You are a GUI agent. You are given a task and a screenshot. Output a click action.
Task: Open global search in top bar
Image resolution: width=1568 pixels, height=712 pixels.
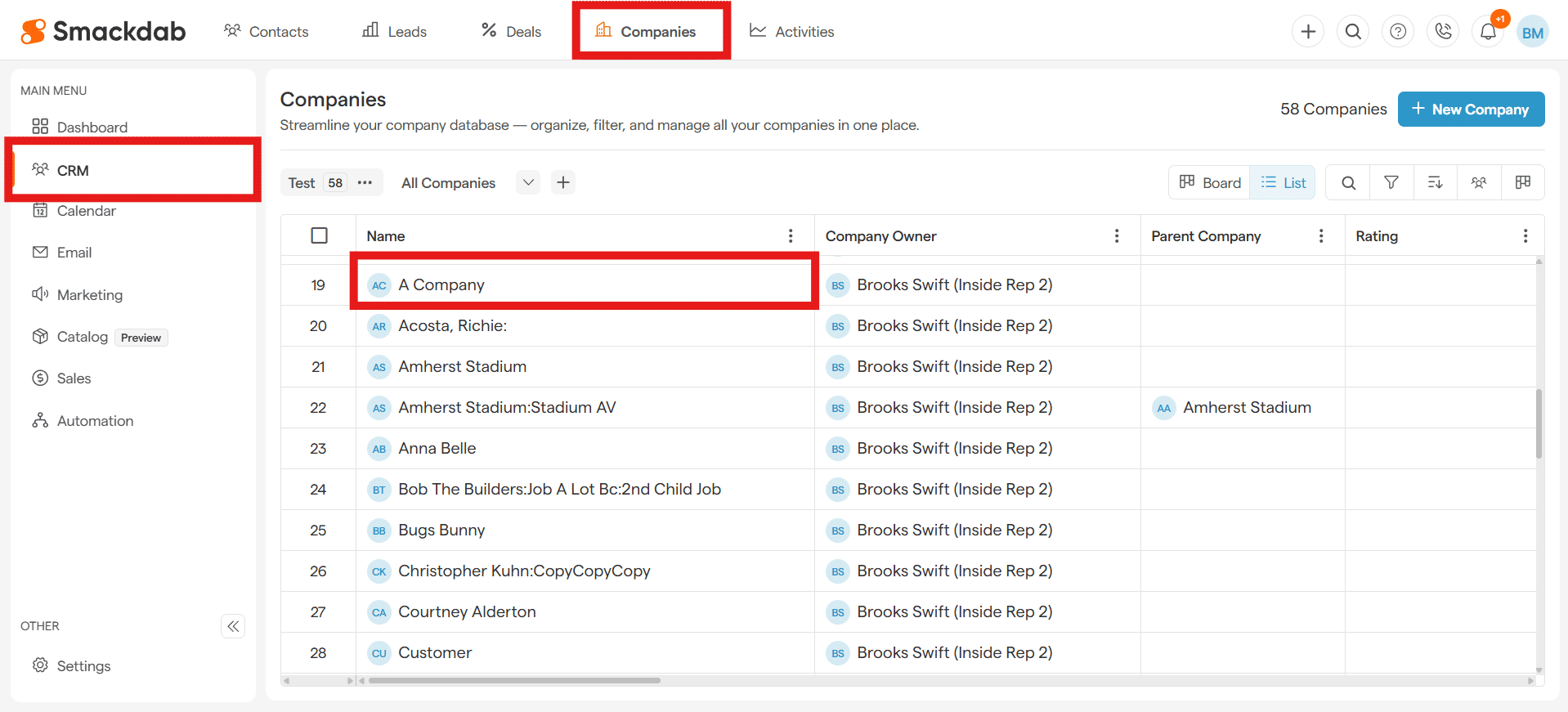pos(1353,32)
